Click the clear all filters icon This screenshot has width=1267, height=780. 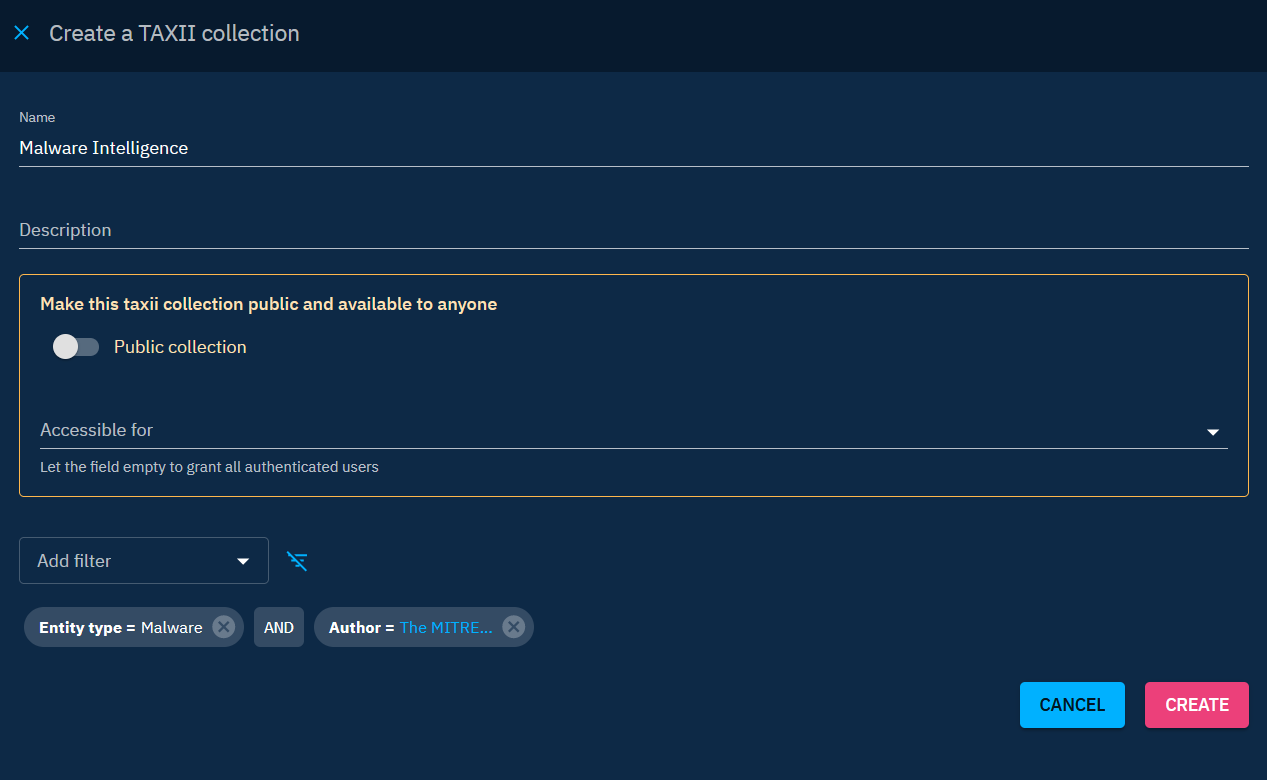coord(297,561)
